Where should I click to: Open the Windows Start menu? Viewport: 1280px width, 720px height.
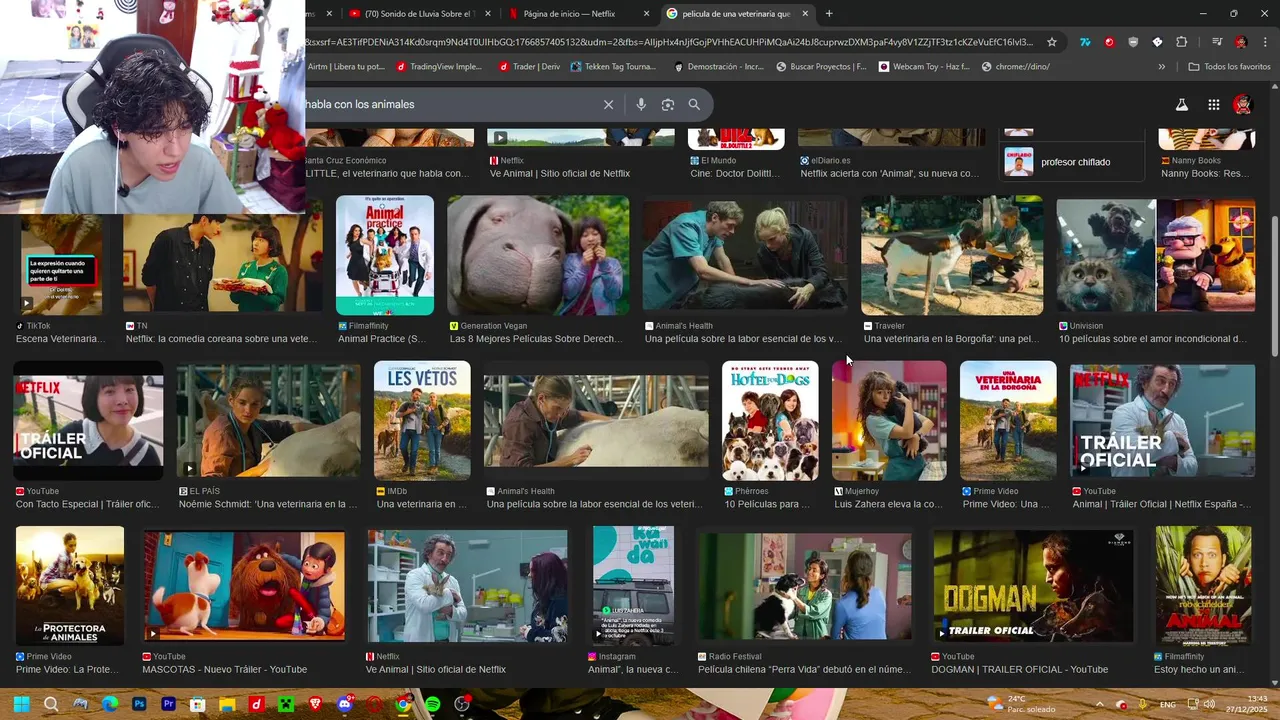21,704
